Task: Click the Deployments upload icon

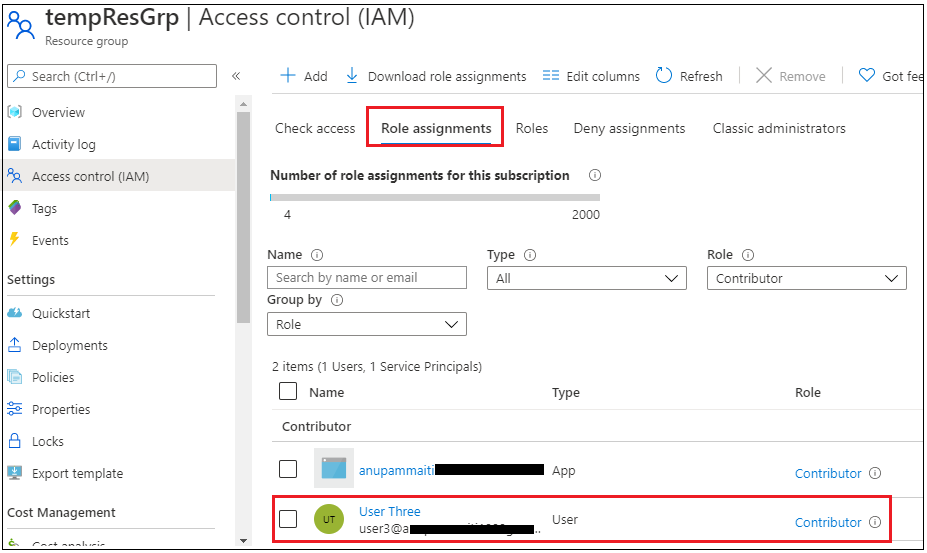Action: pos(15,345)
